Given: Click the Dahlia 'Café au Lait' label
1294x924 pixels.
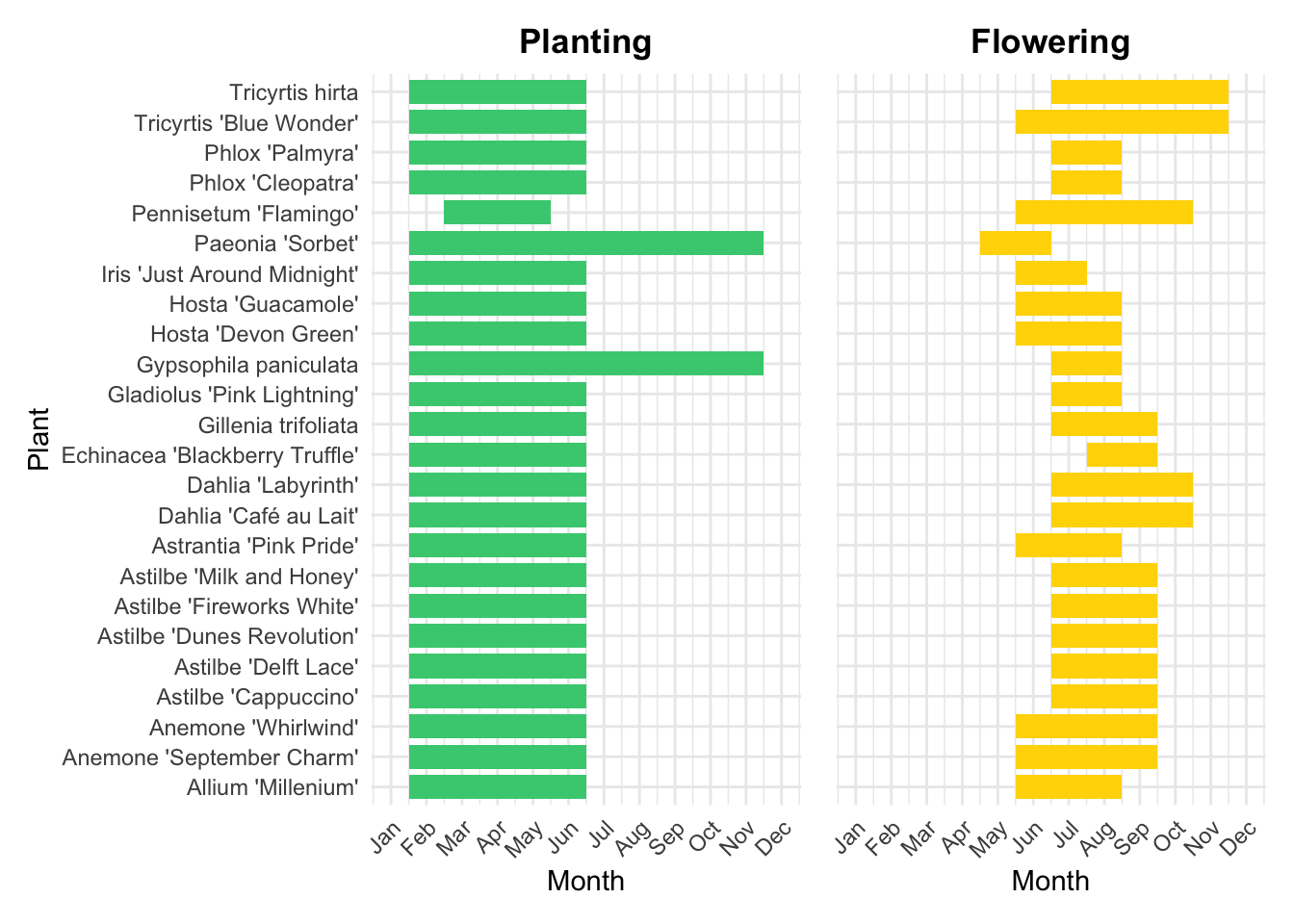Looking at the screenshot, I should [x=258, y=516].
